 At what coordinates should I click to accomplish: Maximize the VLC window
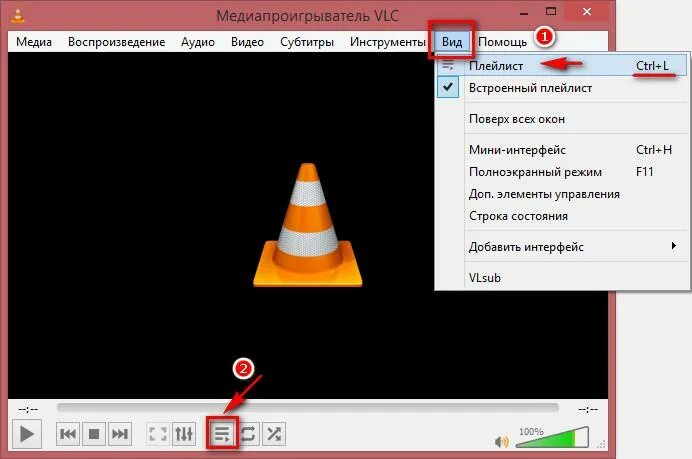(x=550, y=12)
